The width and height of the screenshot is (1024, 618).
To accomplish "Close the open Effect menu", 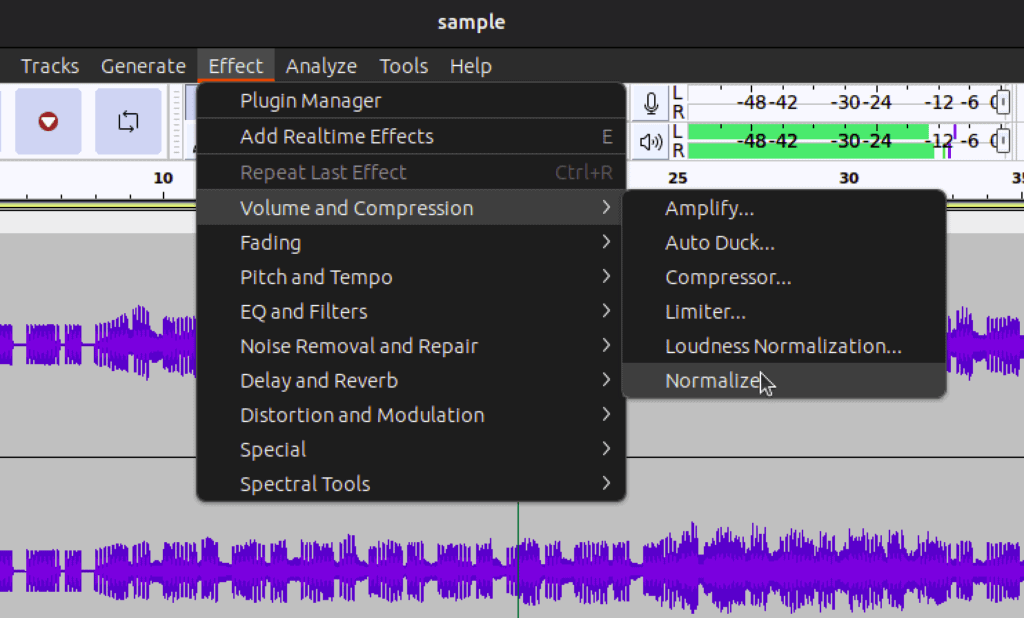I will click(236, 66).
